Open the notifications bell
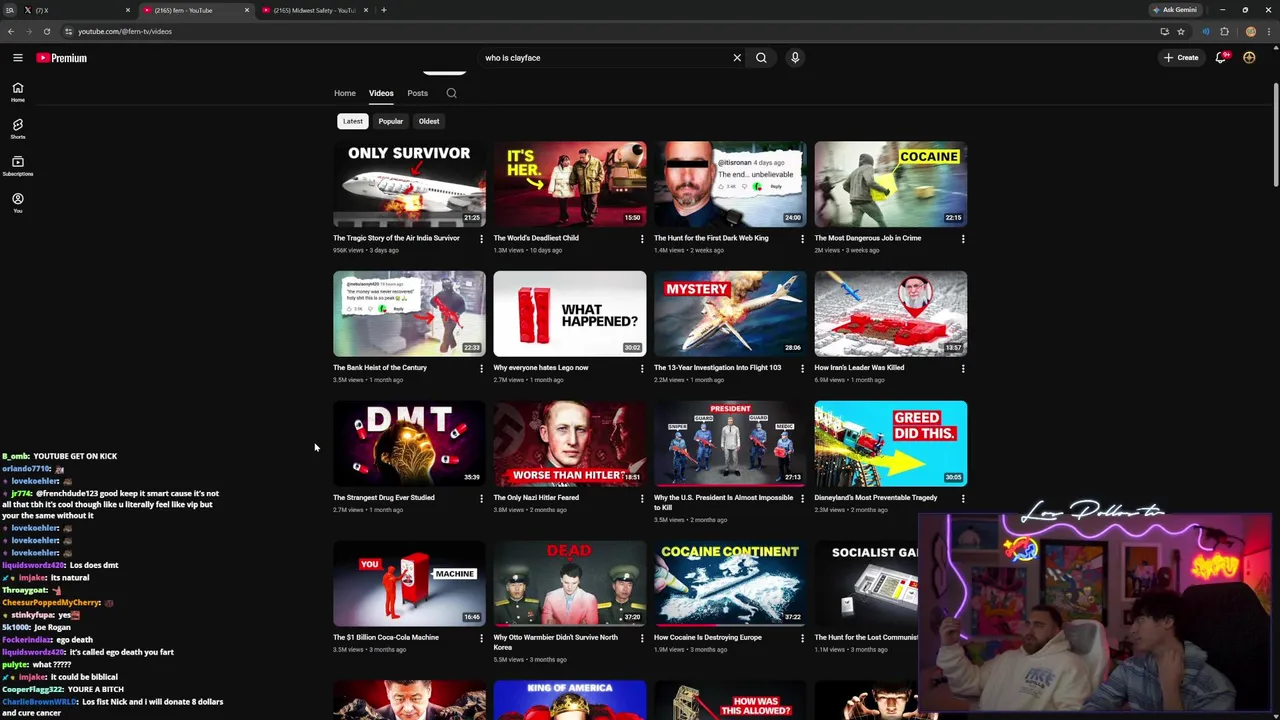The image size is (1280, 720). coord(1220,58)
